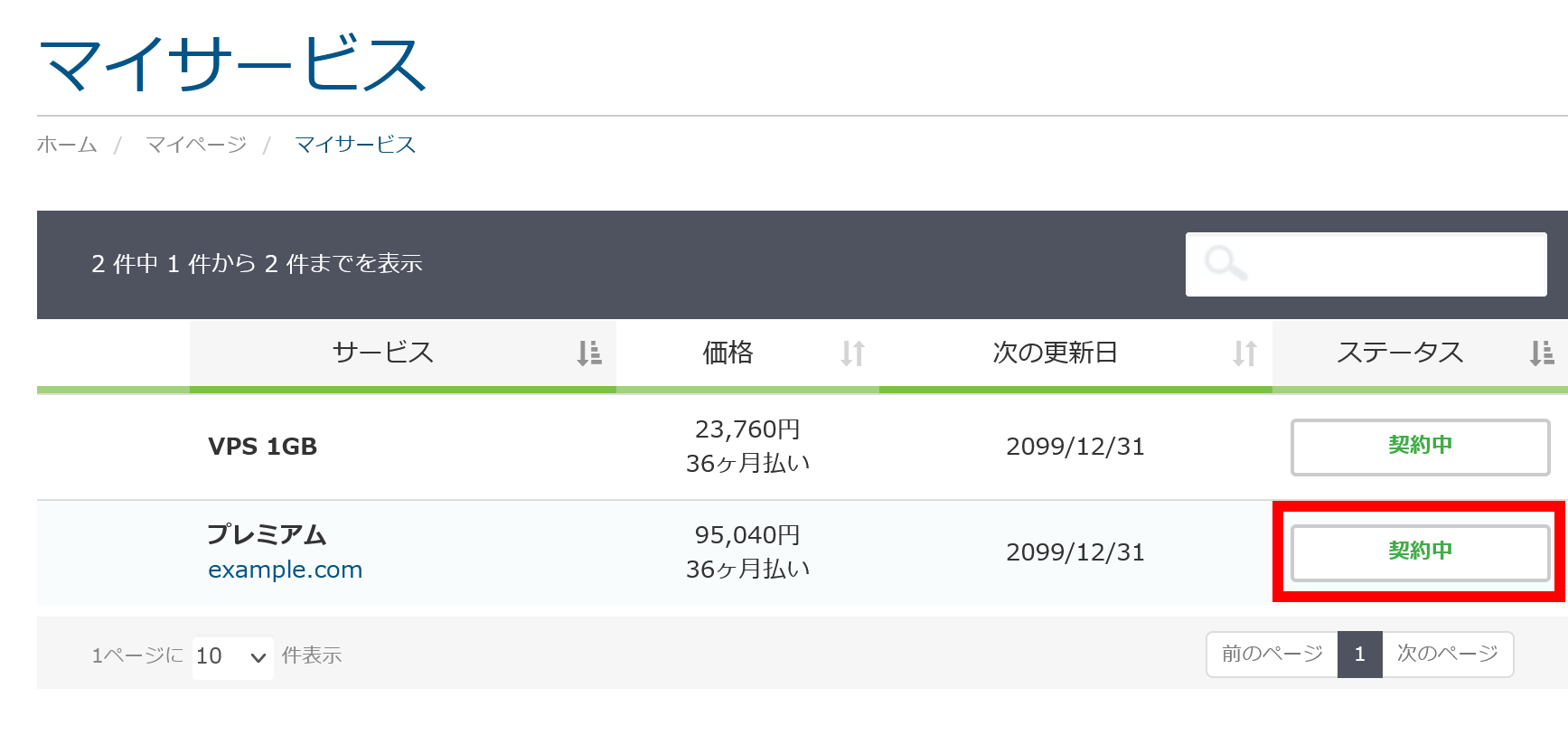Click the sort arrows icon beside 次の更新日
The width and height of the screenshot is (1568, 735).
point(1244,353)
